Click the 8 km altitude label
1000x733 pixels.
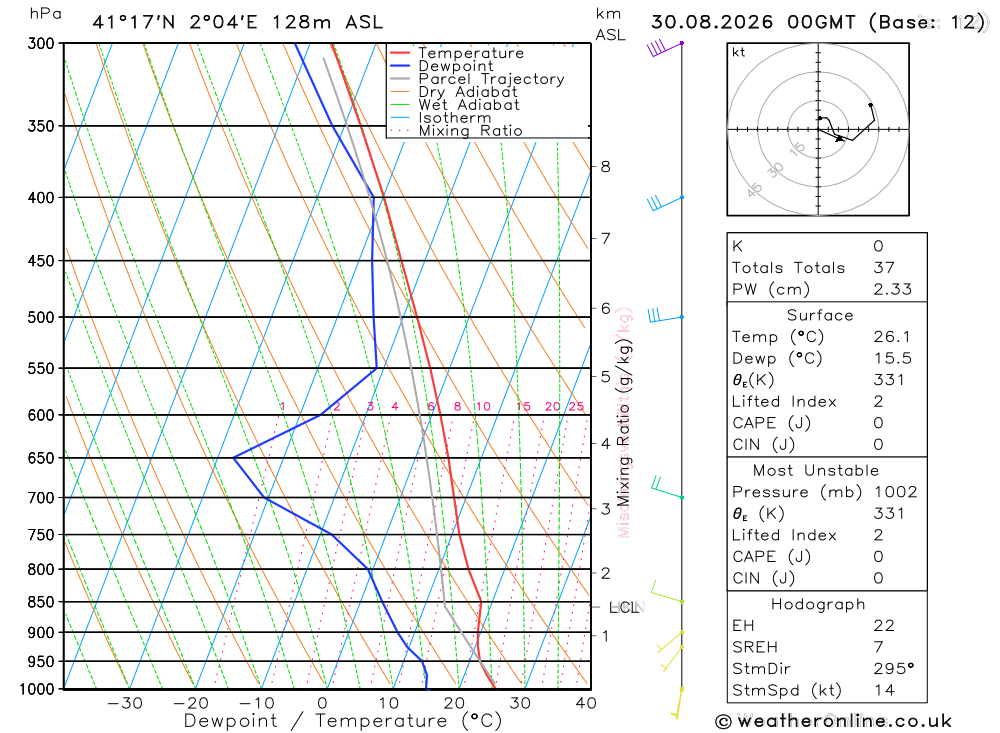point(605,167)
